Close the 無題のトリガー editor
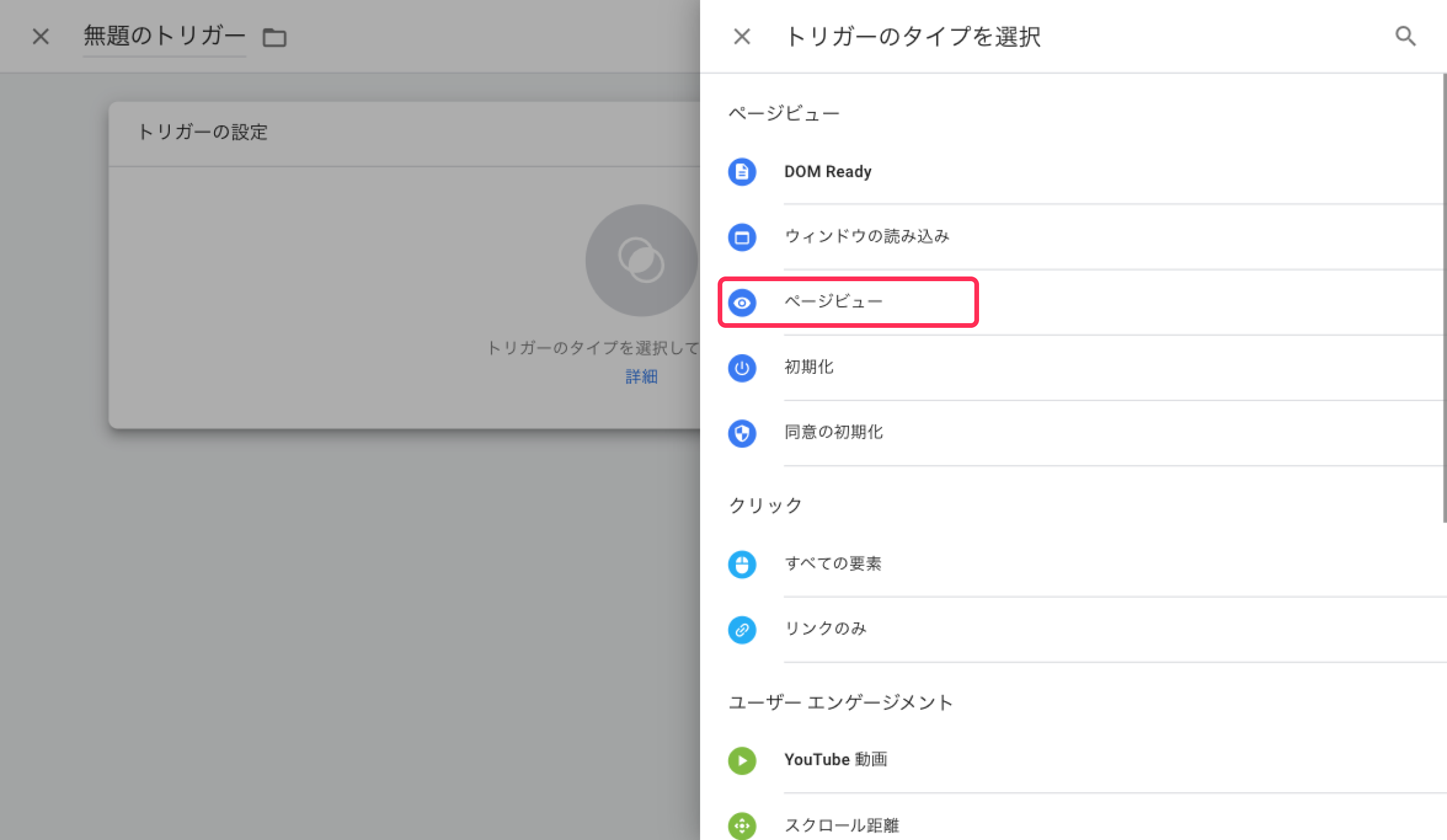The height and width of the screenshot is (840, 1447). (41, 37)
